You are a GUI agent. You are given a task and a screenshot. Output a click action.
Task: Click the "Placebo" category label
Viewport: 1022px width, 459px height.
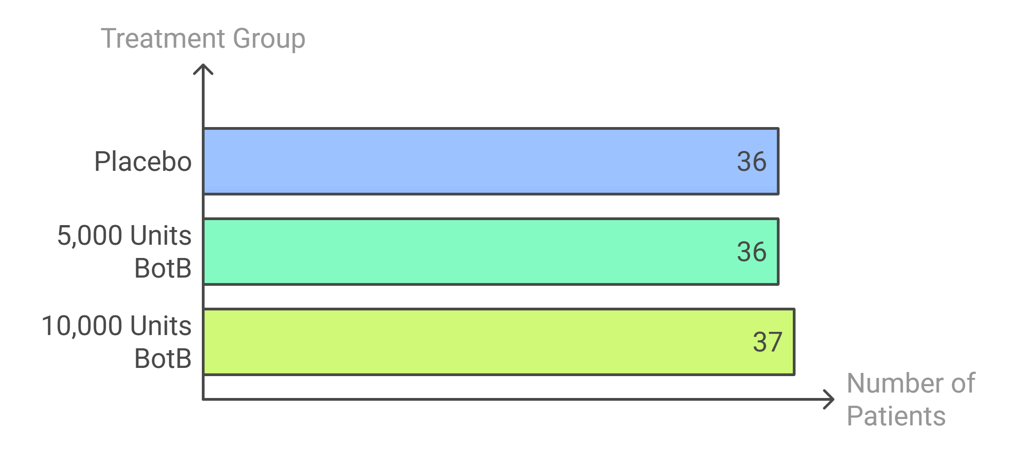click(x=143, y=161)
